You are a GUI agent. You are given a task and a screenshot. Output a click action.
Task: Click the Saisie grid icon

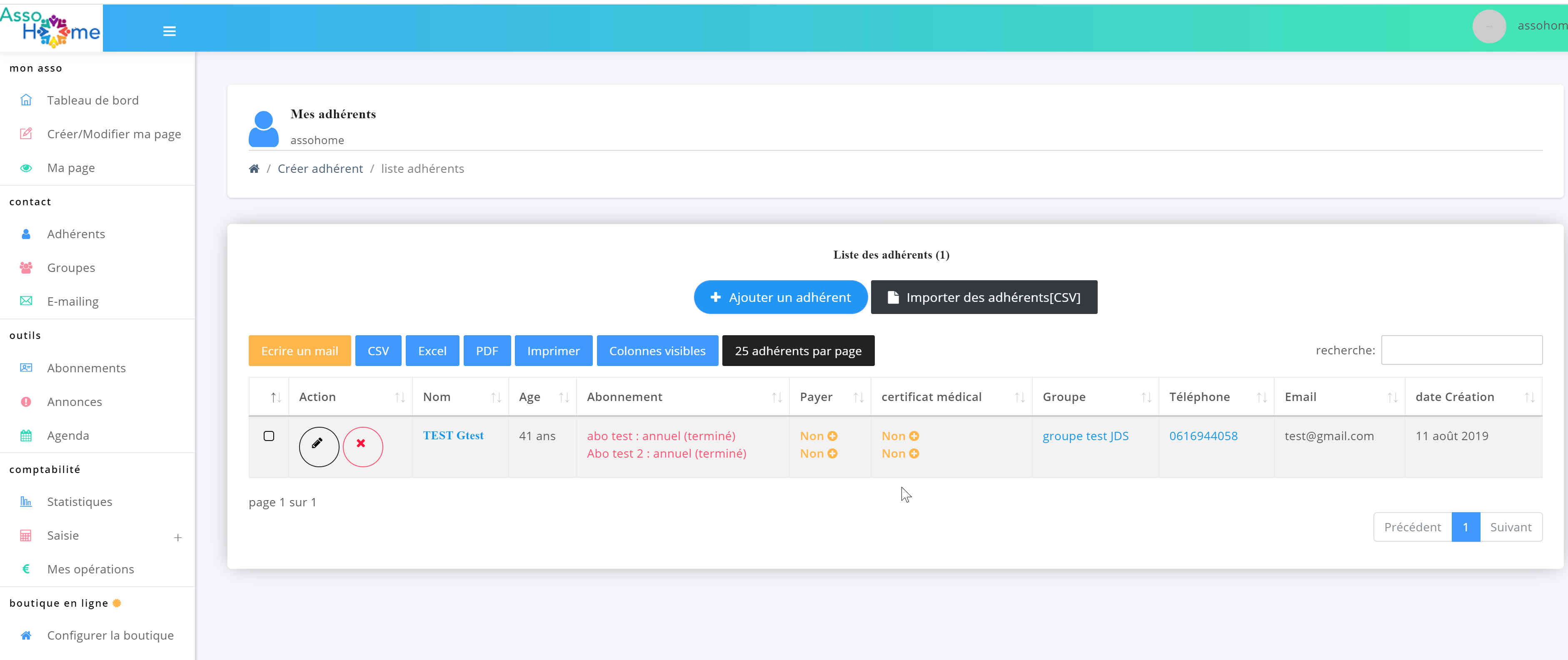coord(25,536)
